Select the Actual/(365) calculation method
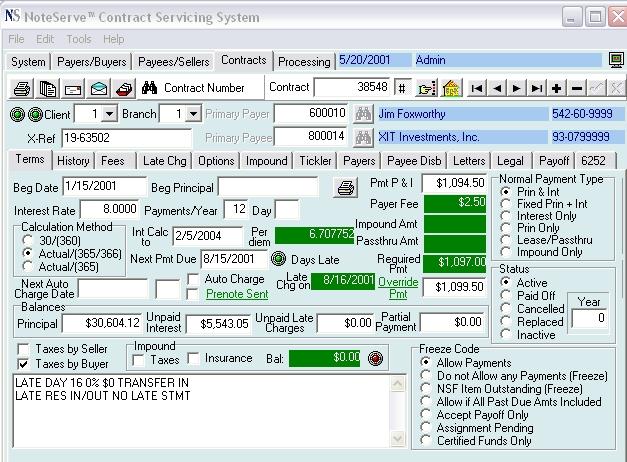The height and width of the screenshot is (462, 627). click(x=28, y=266)
